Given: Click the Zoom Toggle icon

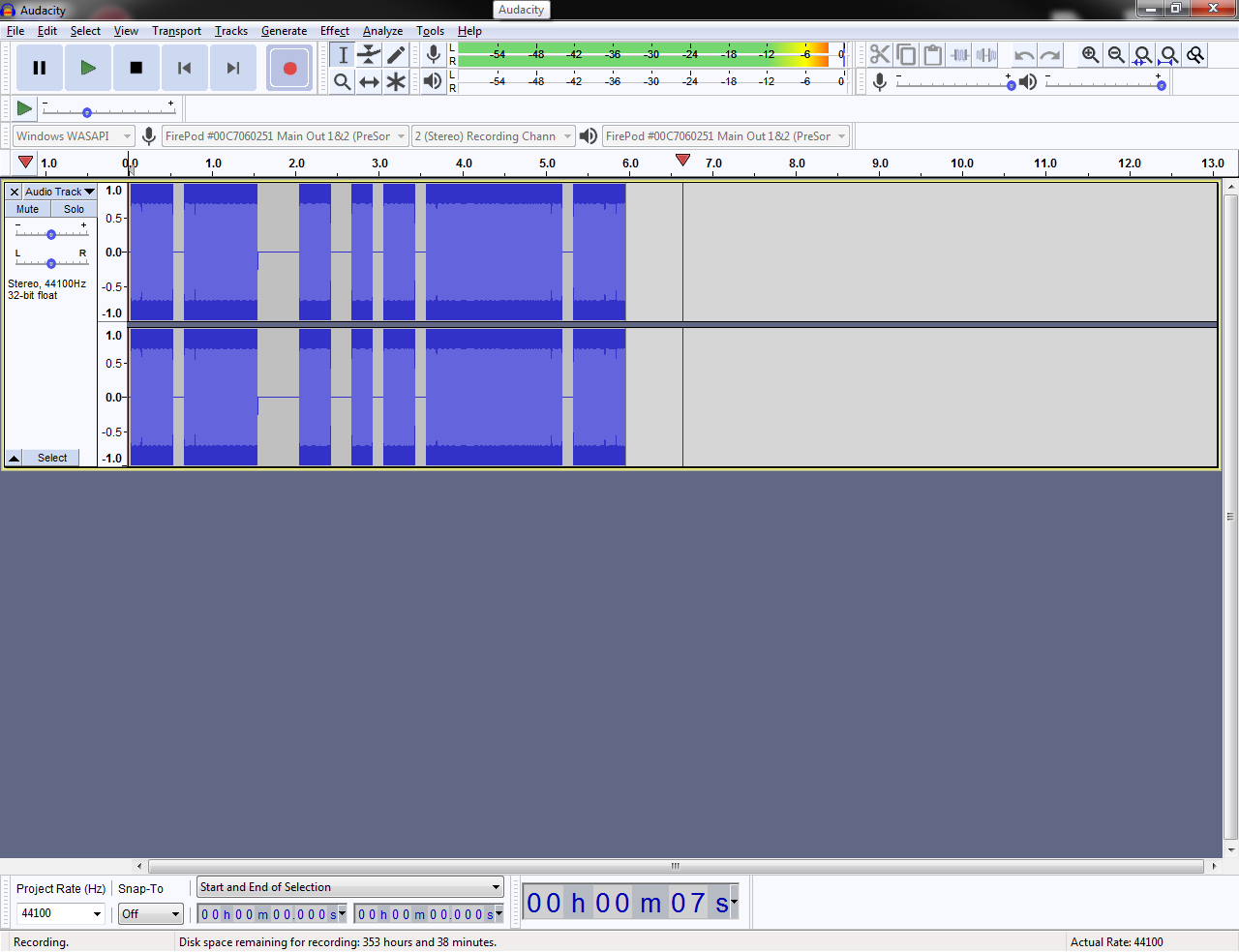Looking at the screenshot, I should coord(1195,54).
